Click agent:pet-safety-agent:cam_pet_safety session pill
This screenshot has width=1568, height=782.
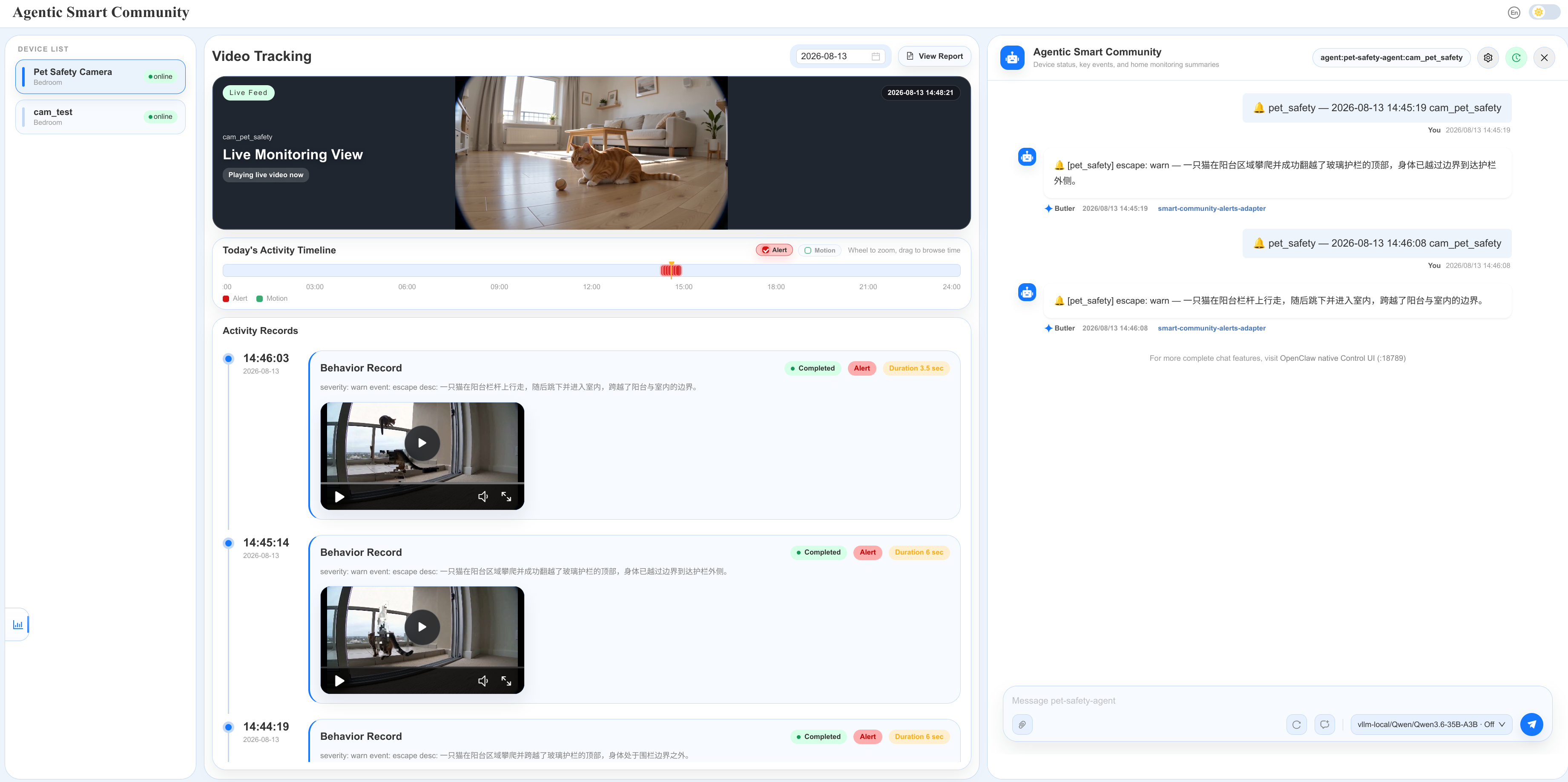1391,58
